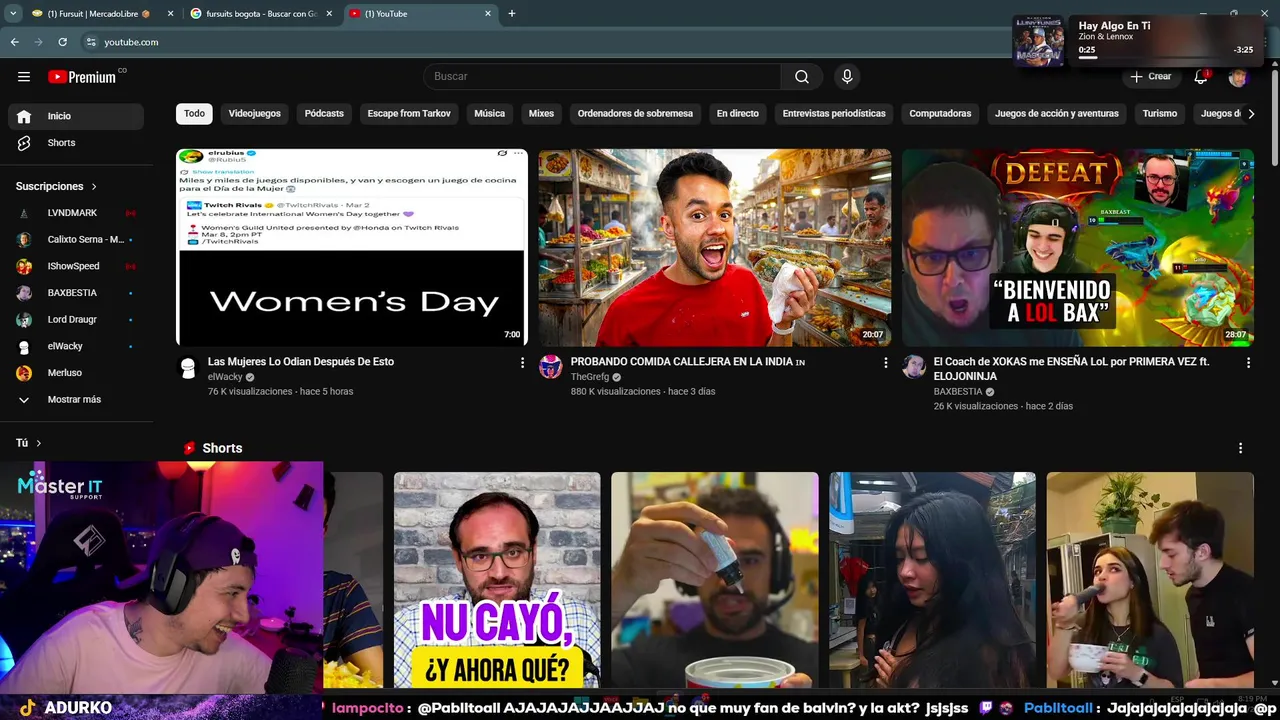This screenshot has height=720, width=1280.
Task: Open the Shorts section three-dot menu
Action: click(x=1240, y=448)
